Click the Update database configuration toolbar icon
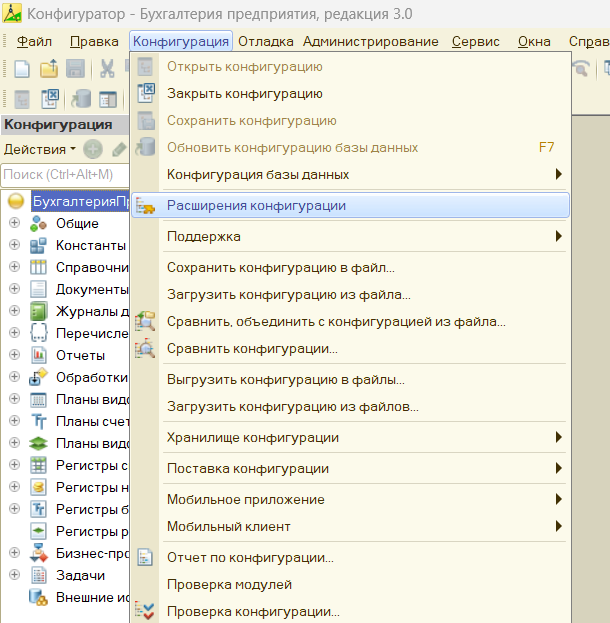The image size is (610, 623). click(81, 98)
